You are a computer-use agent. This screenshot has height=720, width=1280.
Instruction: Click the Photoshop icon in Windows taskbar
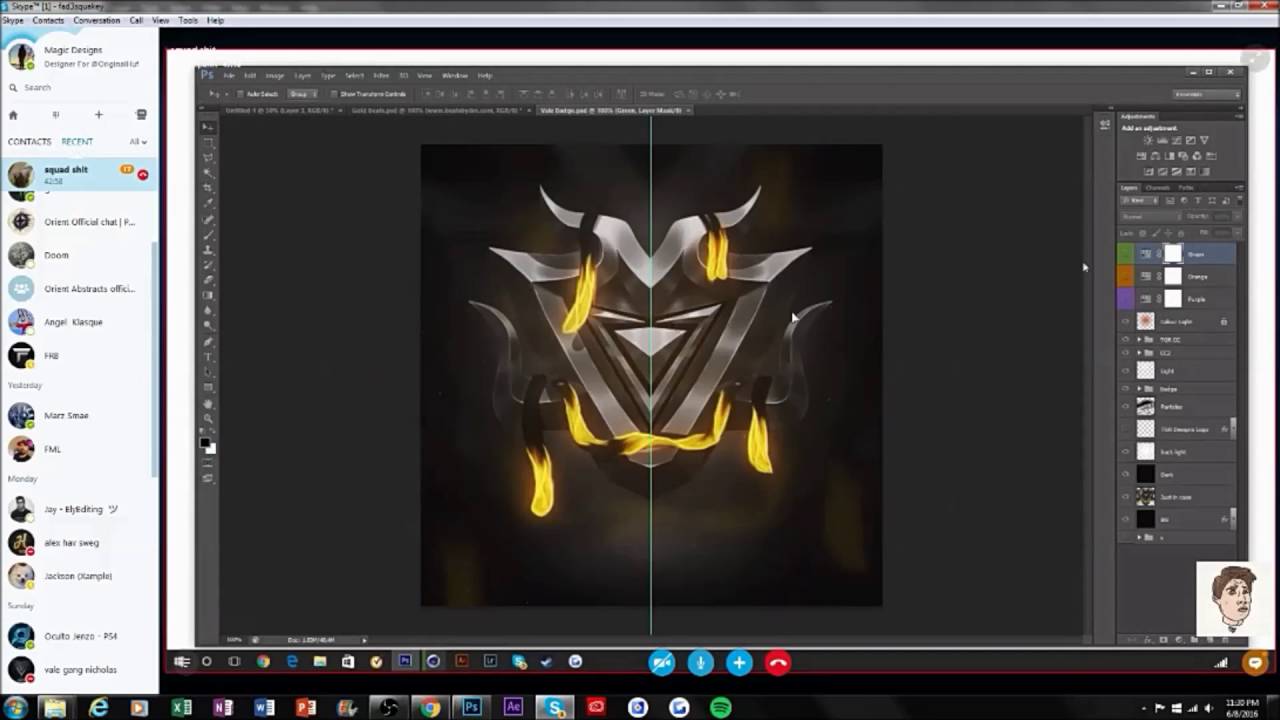[x=471, y=707]
